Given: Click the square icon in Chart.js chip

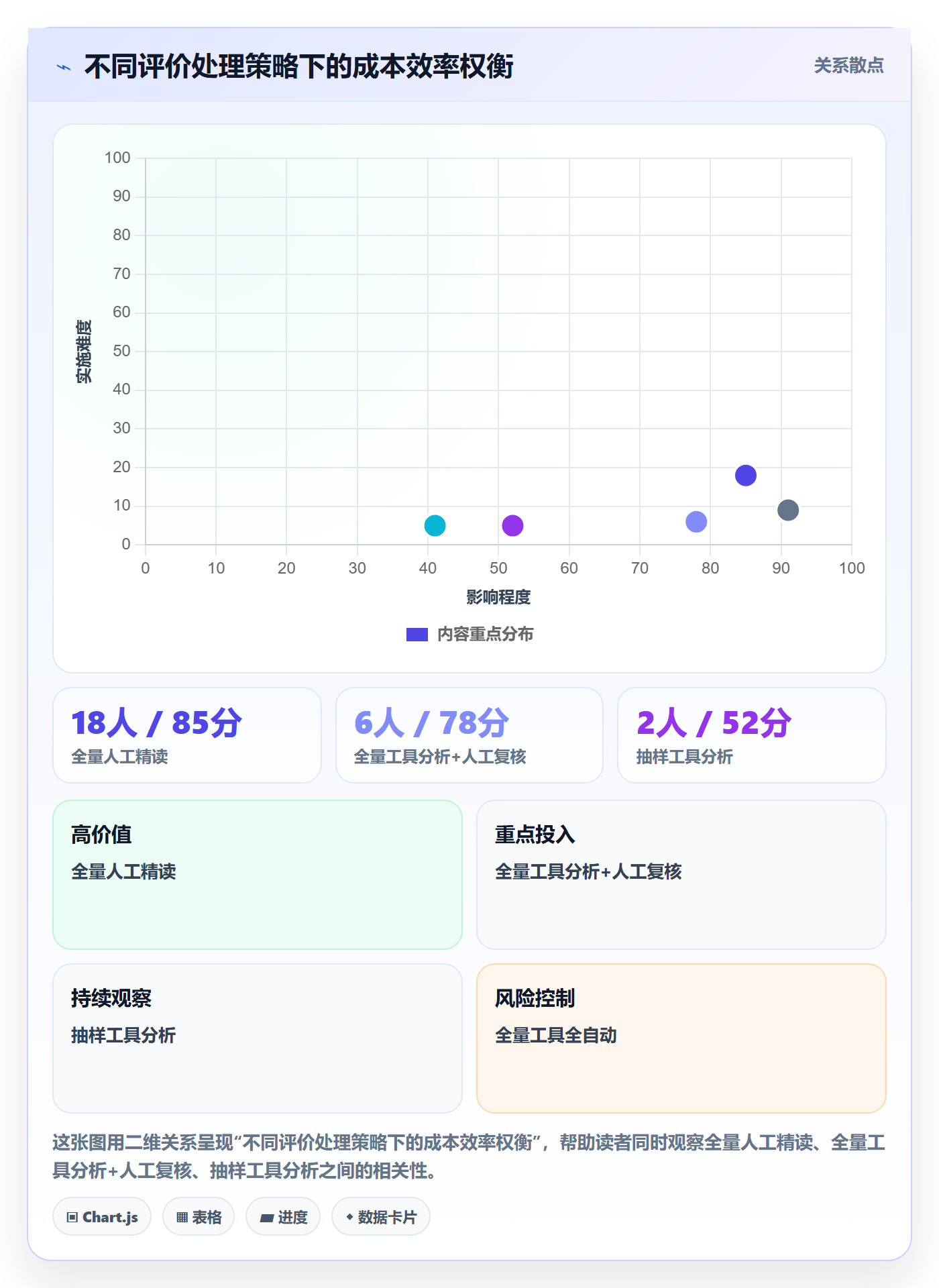Looking at the screenshot, I should pos(72,1217).
